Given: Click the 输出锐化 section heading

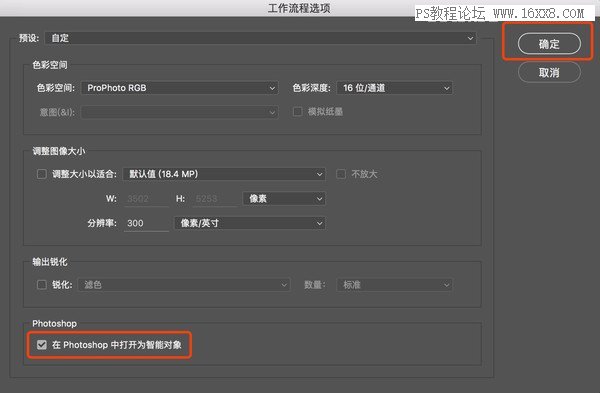Looking at the screenshot, I should pyautogui.click(x=50, y=262).
